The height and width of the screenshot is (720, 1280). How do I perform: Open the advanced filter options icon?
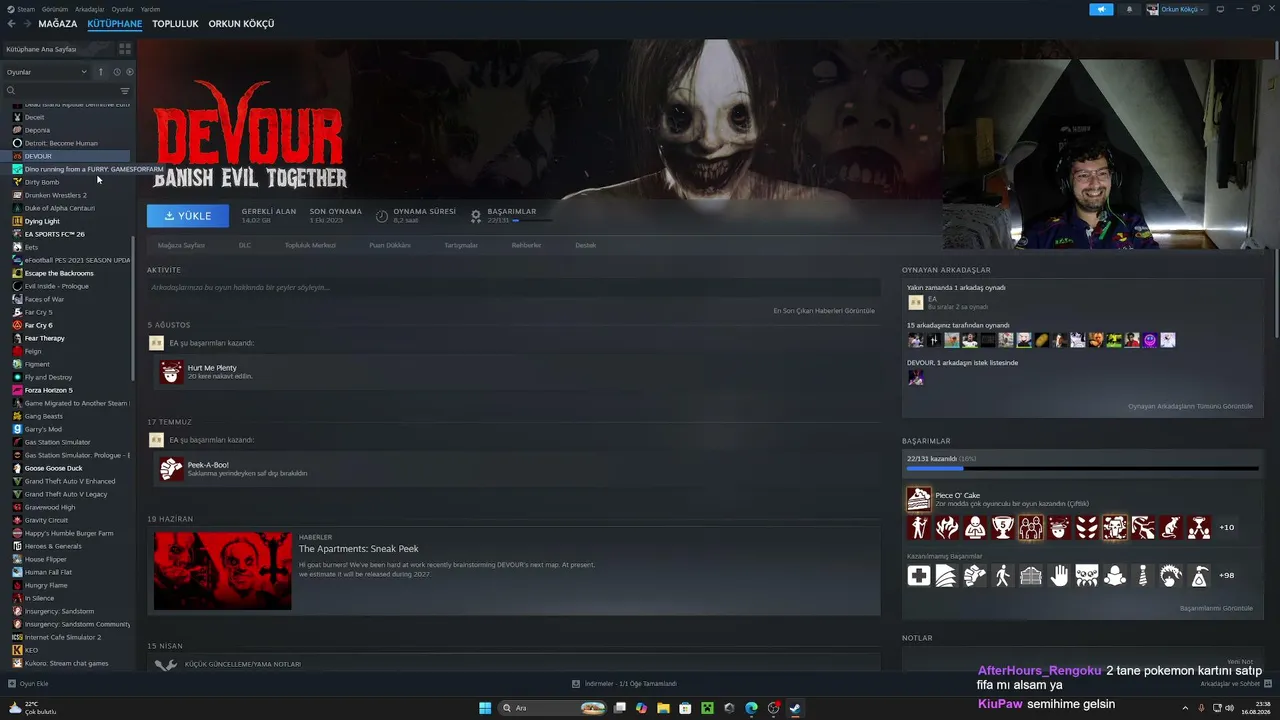125,91
